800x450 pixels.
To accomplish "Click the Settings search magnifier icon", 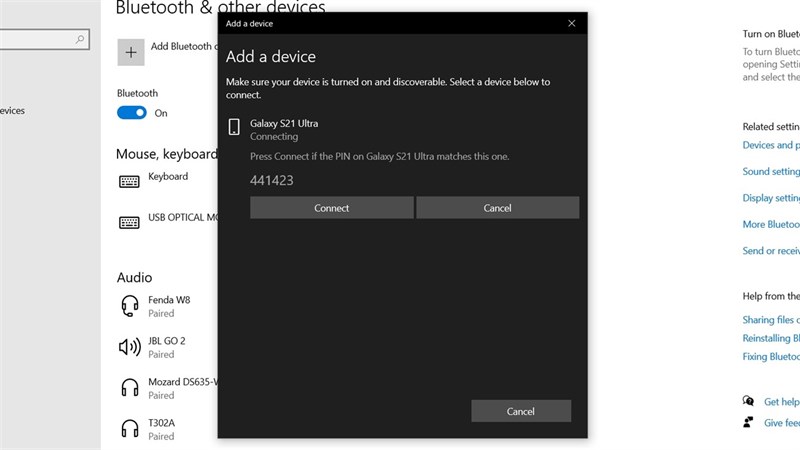I will pos(80,39).
